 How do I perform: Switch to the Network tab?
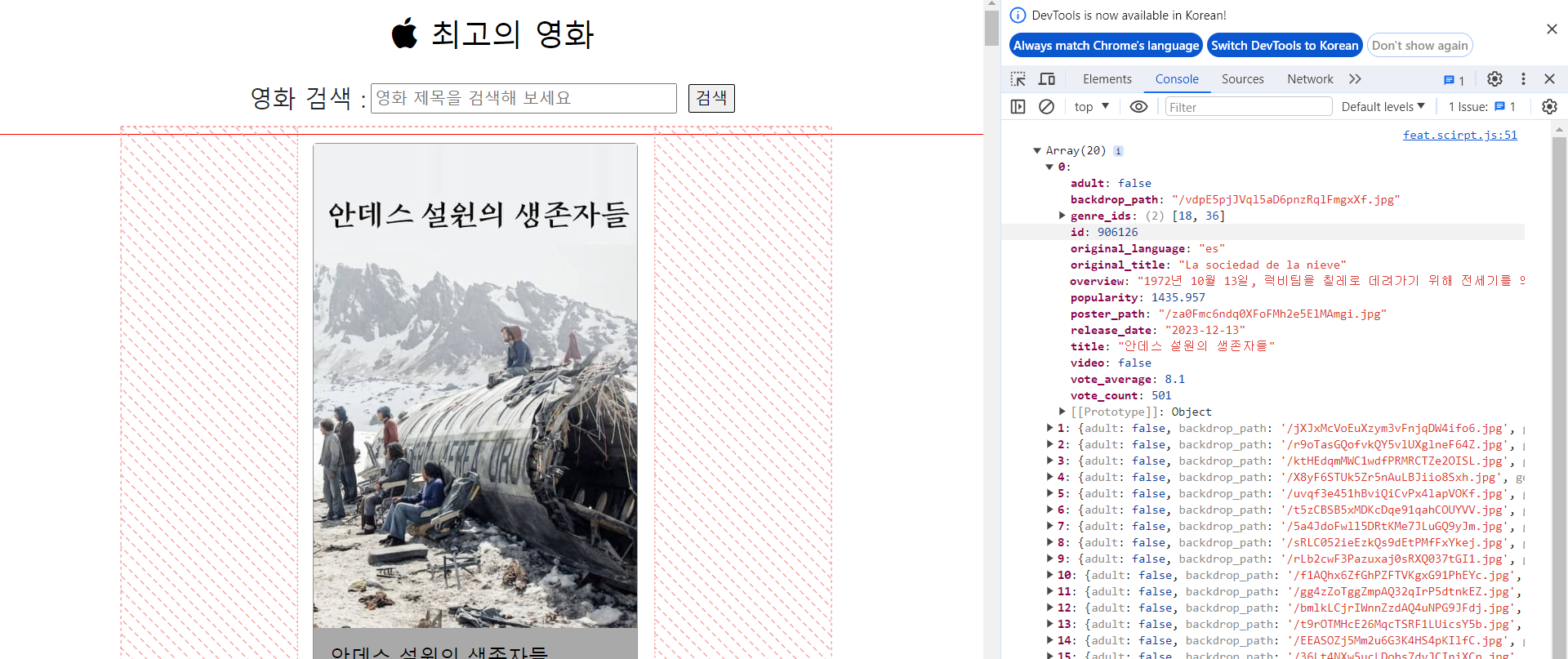click(1310, 79)
